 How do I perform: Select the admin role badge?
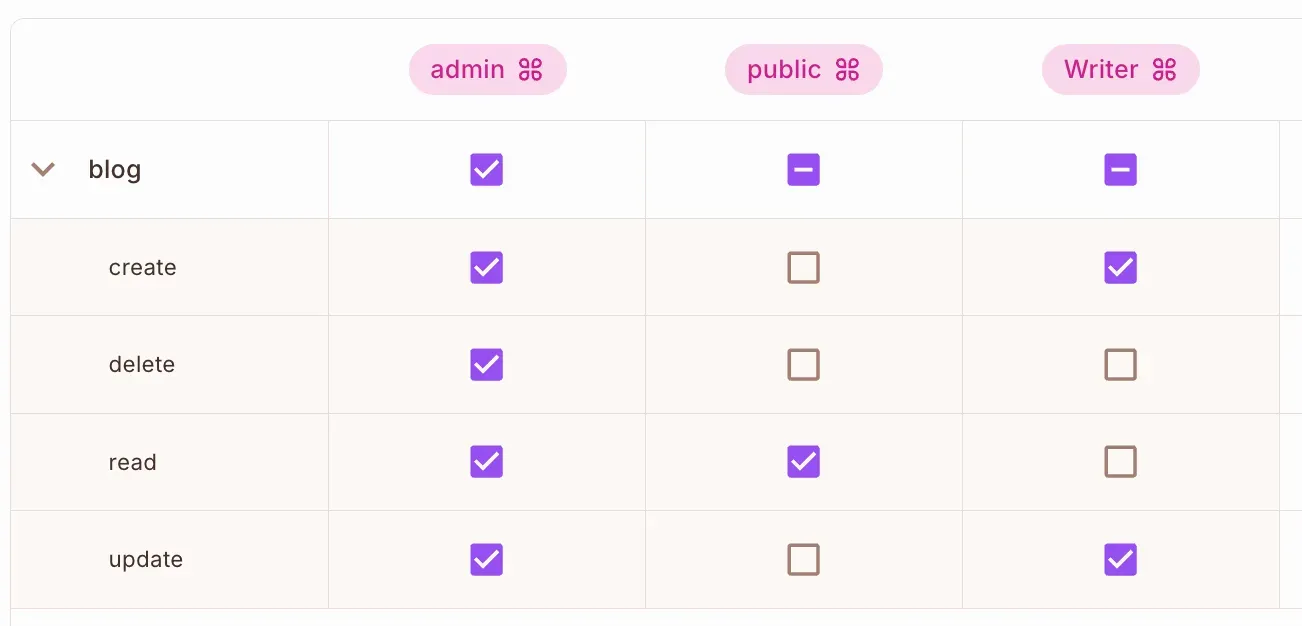467,70
